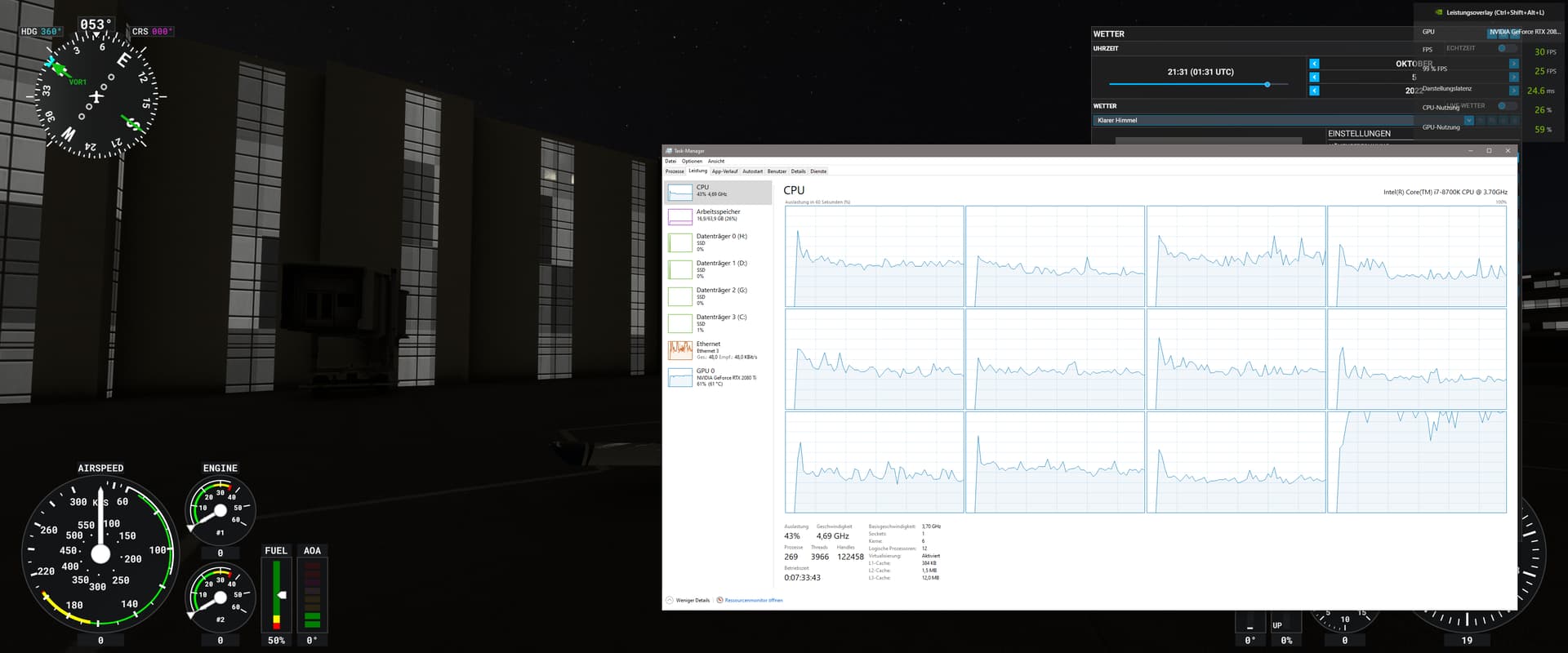1568x653 pixels.
Task: Click Ressourcenmonitor öffnen link
Action: click(754, 600)
